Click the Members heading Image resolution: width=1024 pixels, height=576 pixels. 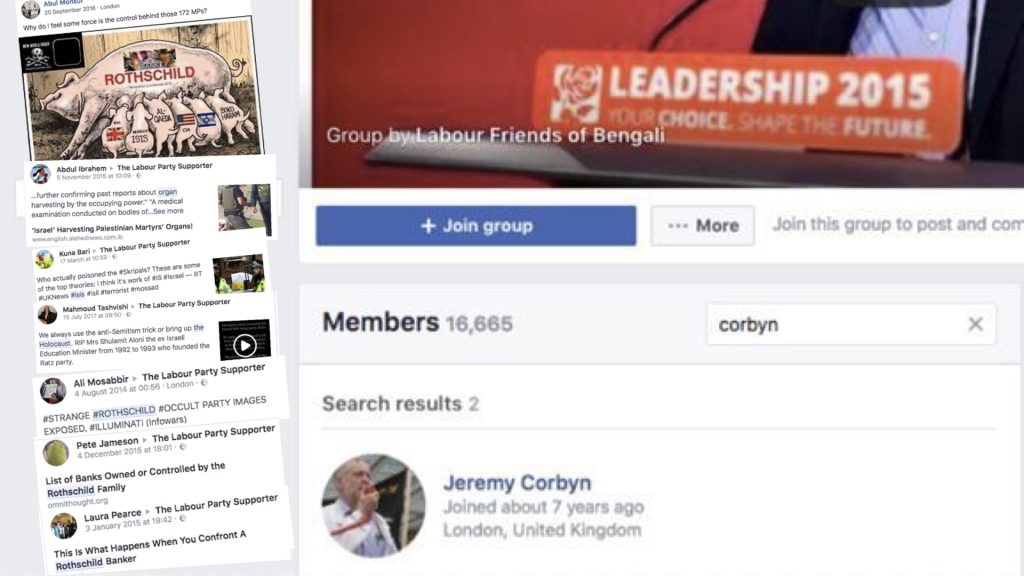(x=381, y=323)
